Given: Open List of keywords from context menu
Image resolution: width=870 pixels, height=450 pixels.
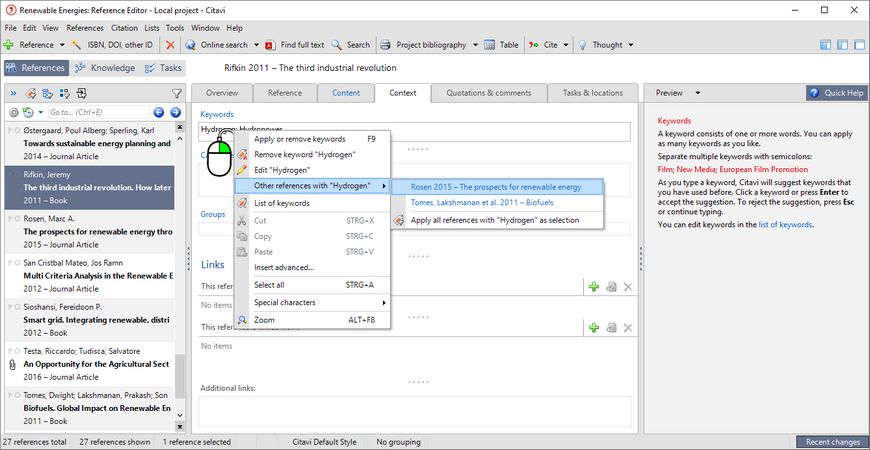Looking at the screenshot, I should click(312, 203).
